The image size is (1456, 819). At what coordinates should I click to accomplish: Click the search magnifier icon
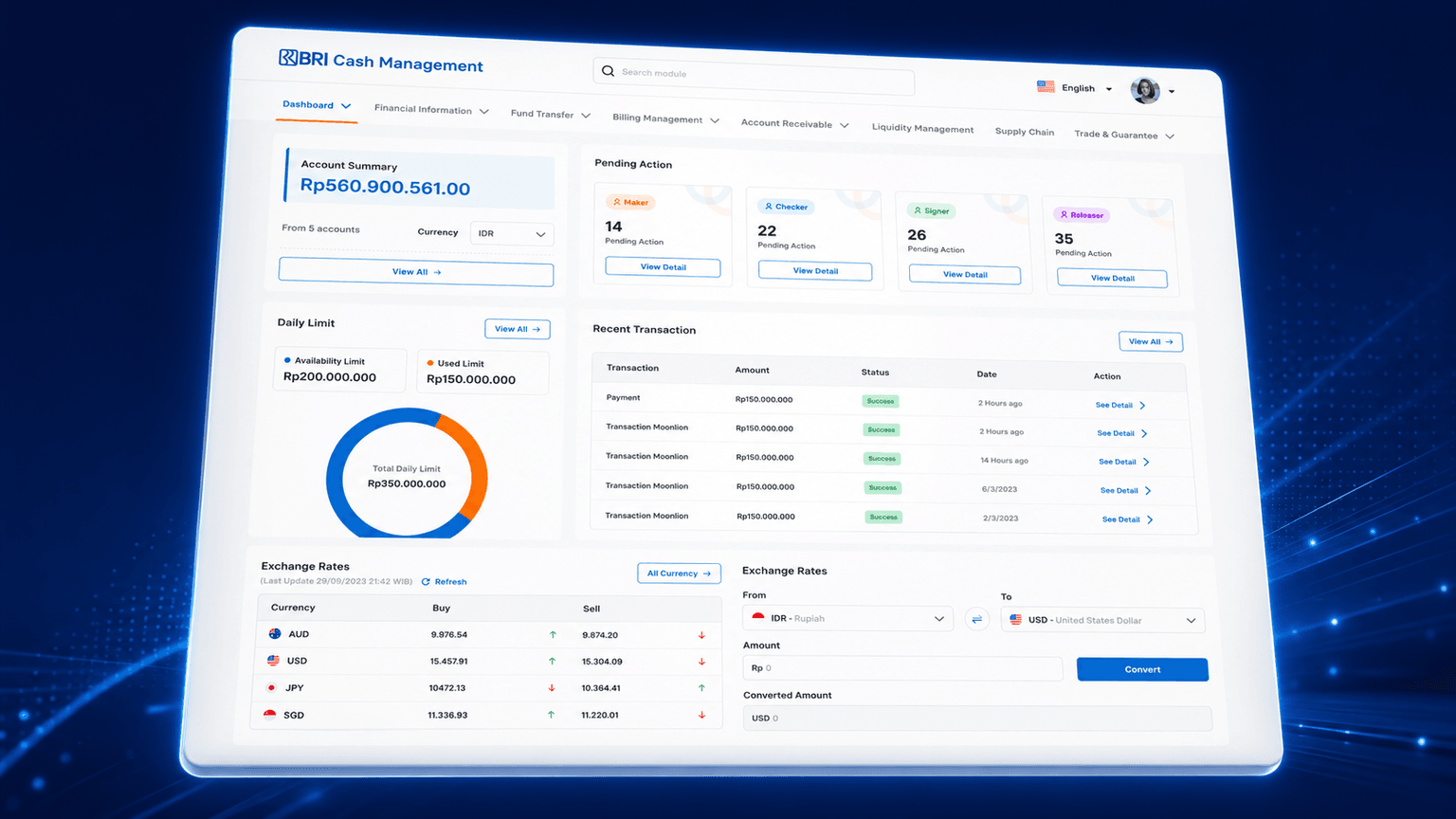click(x=608, y=71)
